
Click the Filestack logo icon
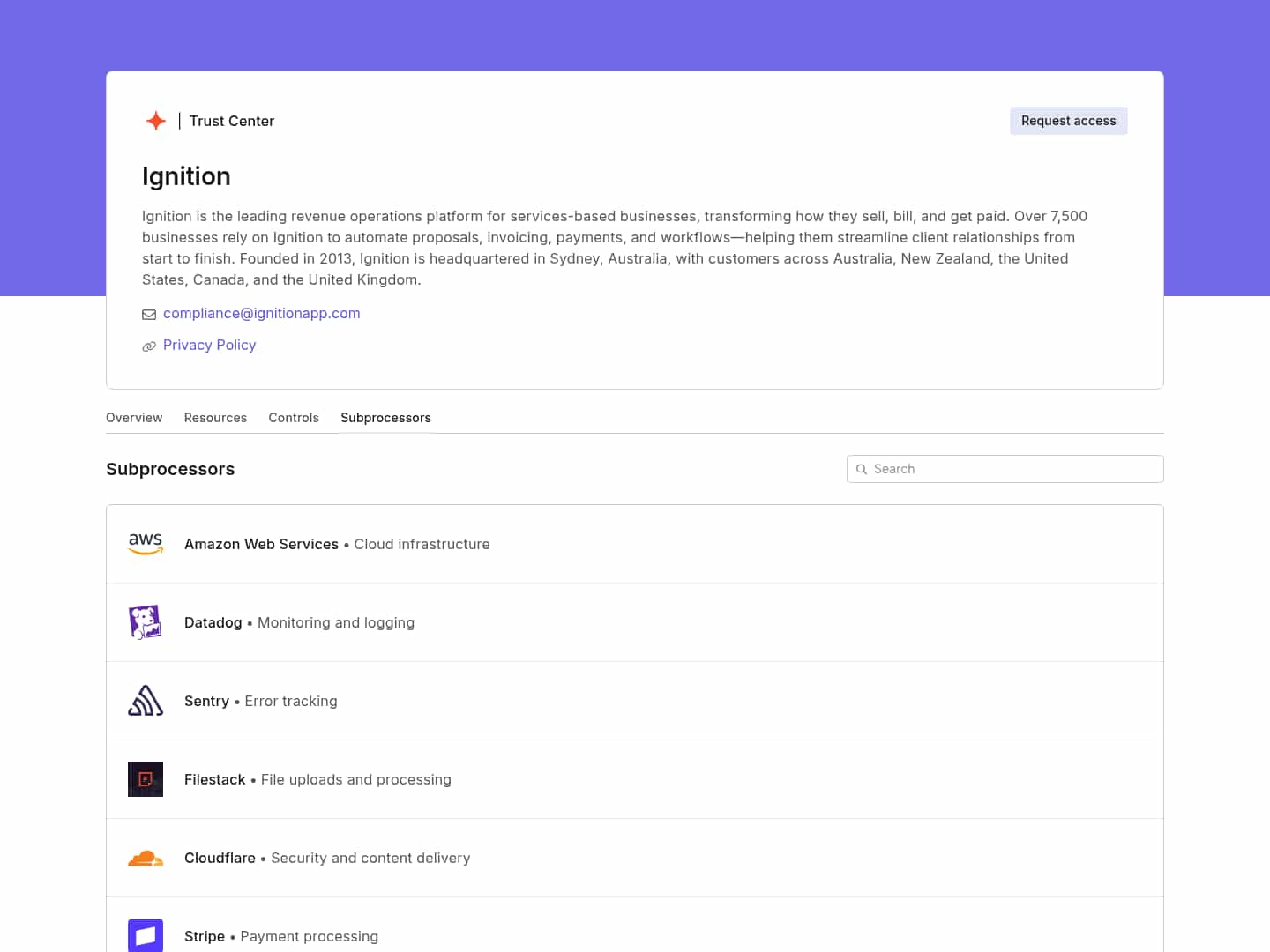[146, 779]
